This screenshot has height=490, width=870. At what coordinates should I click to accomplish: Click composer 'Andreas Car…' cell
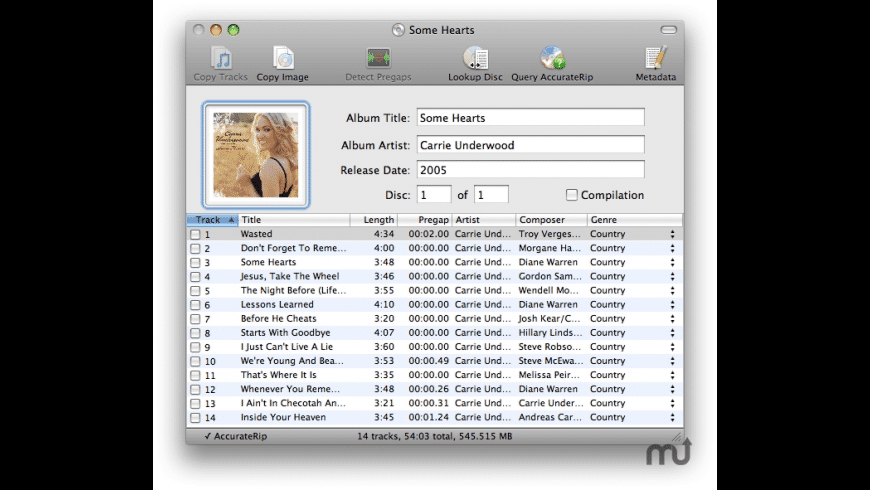(550, 417)
